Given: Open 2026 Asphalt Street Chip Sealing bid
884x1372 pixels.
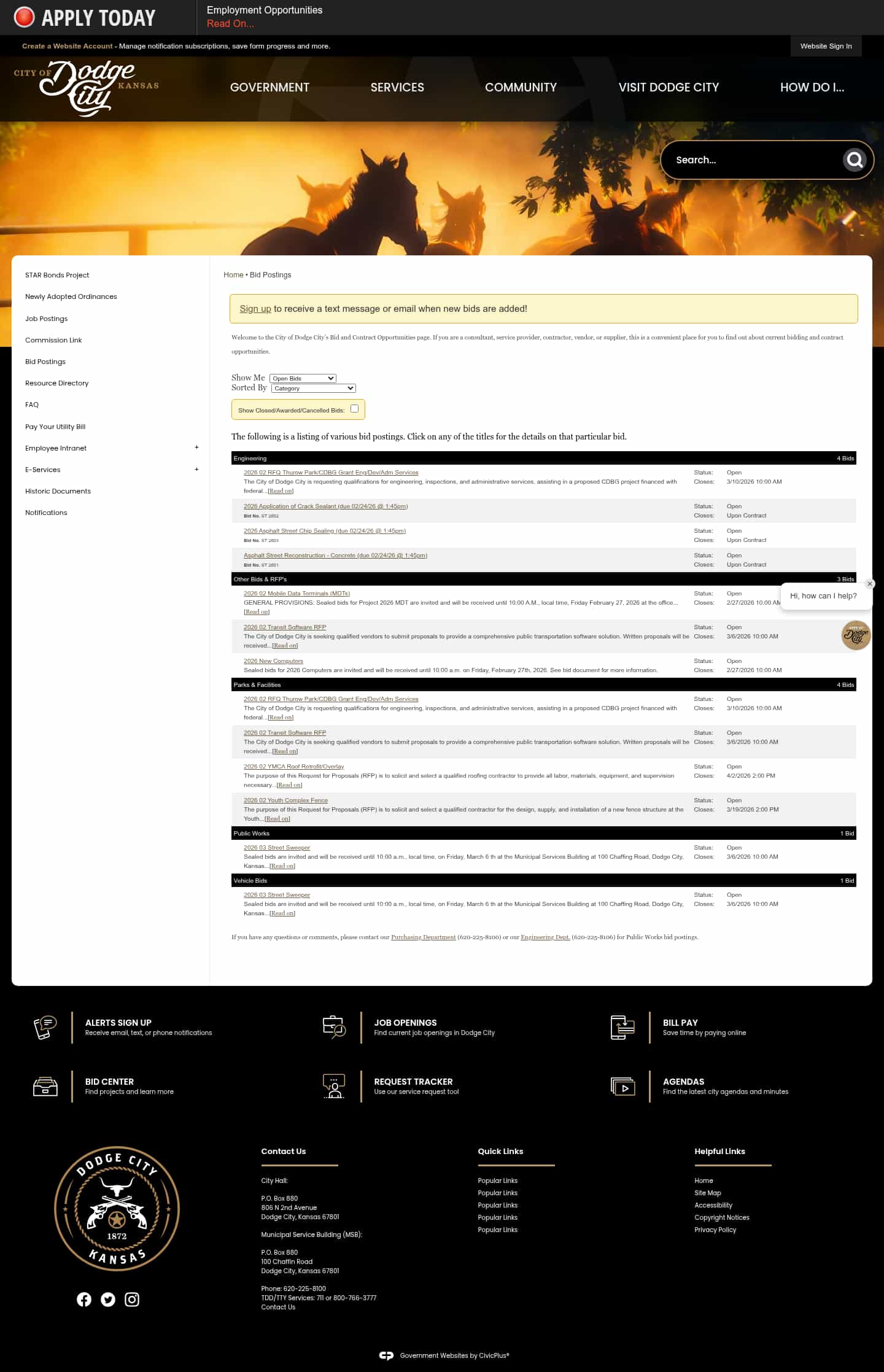Looking at the screenshot, I should tap(325, 531).
